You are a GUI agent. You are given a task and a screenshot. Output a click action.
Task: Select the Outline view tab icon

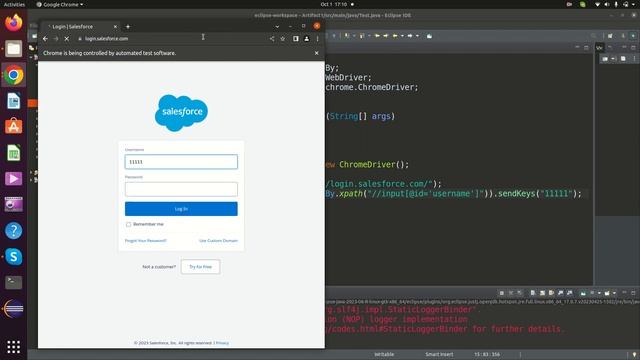(x=599, y=48)
